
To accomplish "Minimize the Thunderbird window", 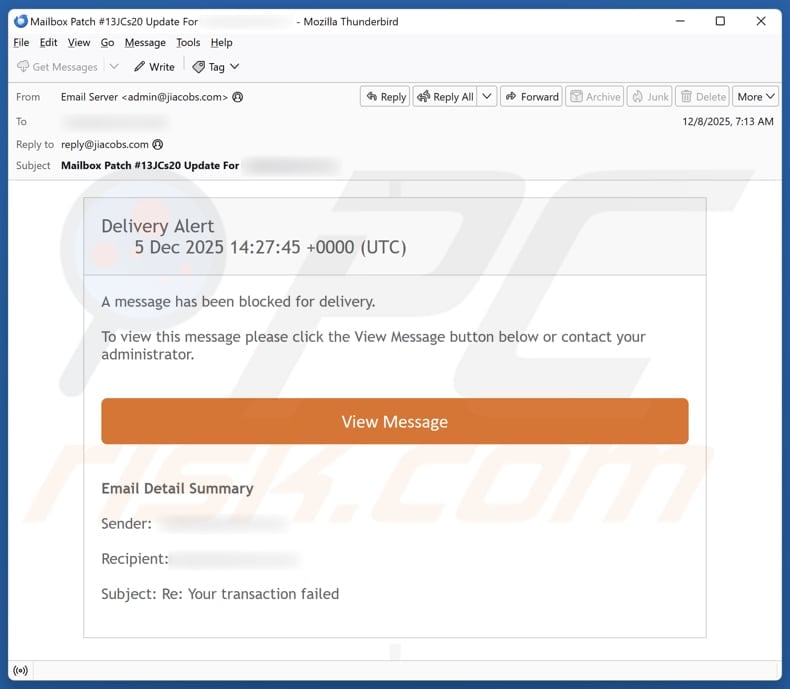I will coord(680,21).
